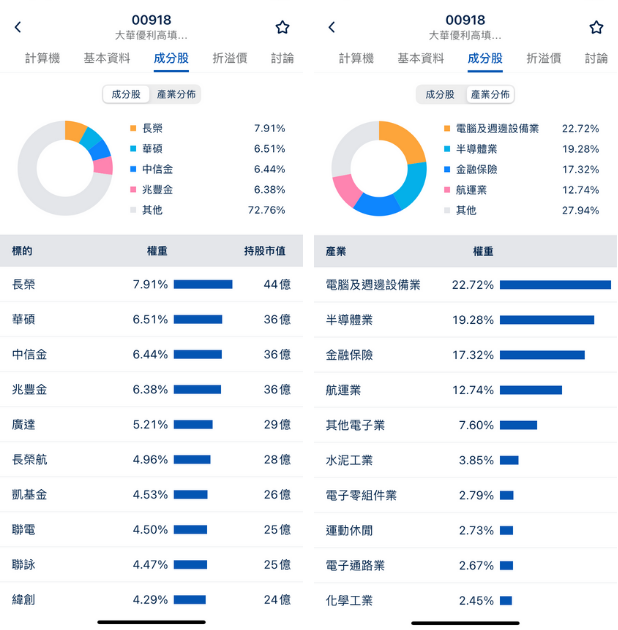Open 聯詠 holding row
Viewport: 618px width, 630px height.
(x=151, y=565)
